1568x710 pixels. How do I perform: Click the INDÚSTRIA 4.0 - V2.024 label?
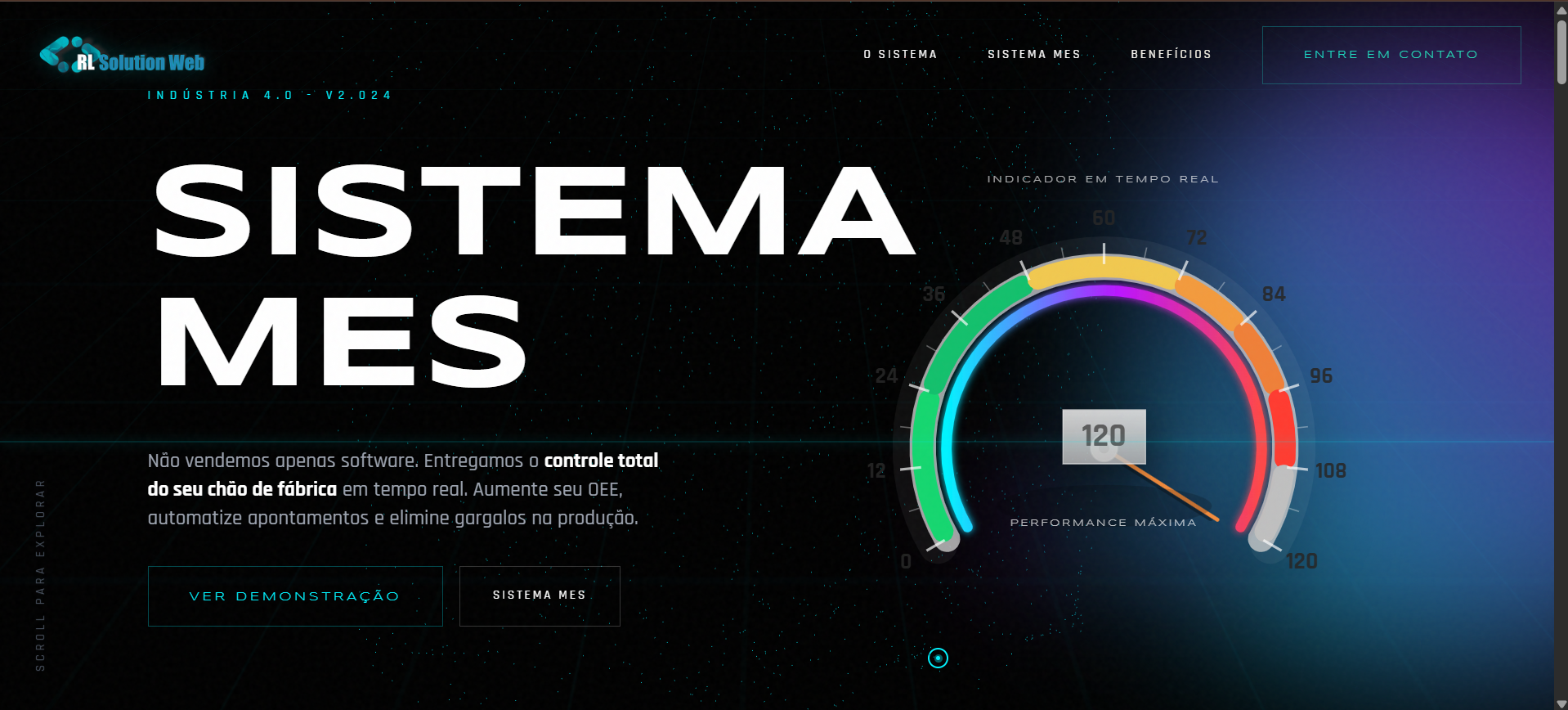point(270,95)
